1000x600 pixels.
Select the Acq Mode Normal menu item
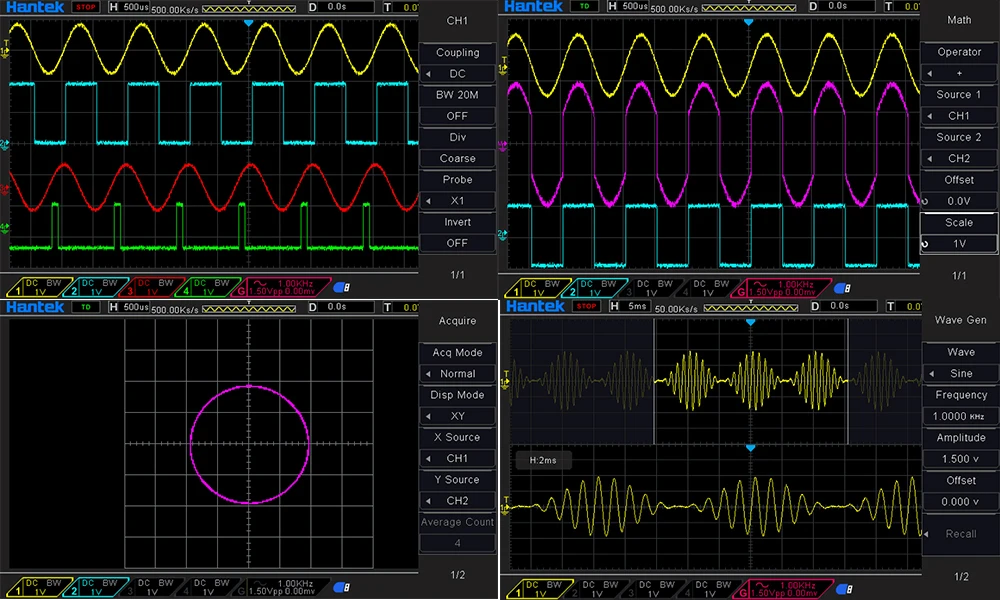pyautogui.click(x=457, y=374)
